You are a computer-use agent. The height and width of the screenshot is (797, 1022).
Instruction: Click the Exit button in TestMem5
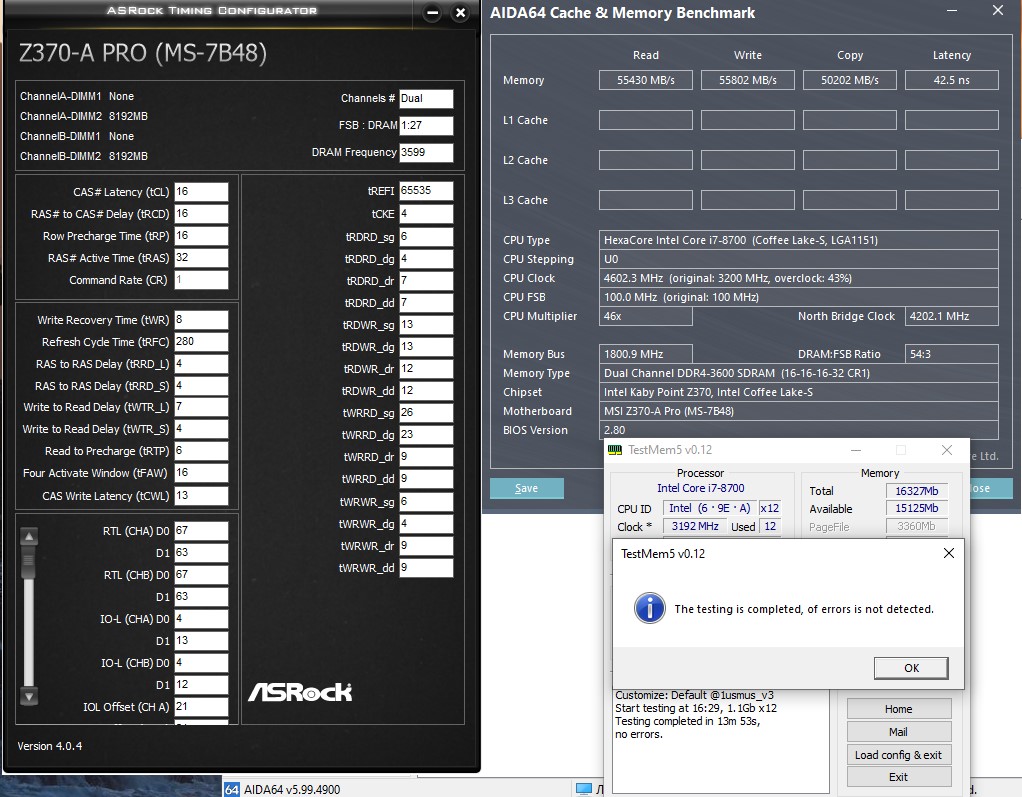point(899,777)
